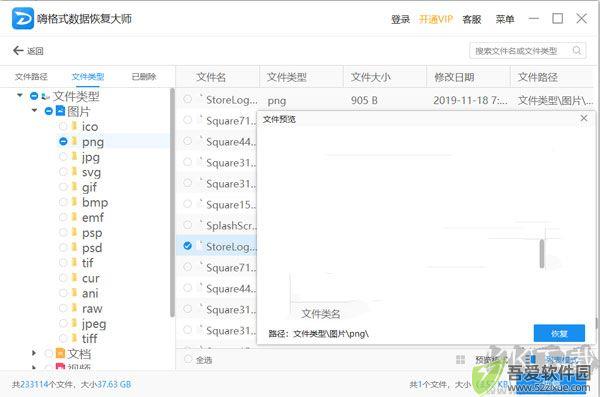The width and height of the screenshot is (600, 397).
Task: Click the search magnifier icon
Action: (577, 51)
